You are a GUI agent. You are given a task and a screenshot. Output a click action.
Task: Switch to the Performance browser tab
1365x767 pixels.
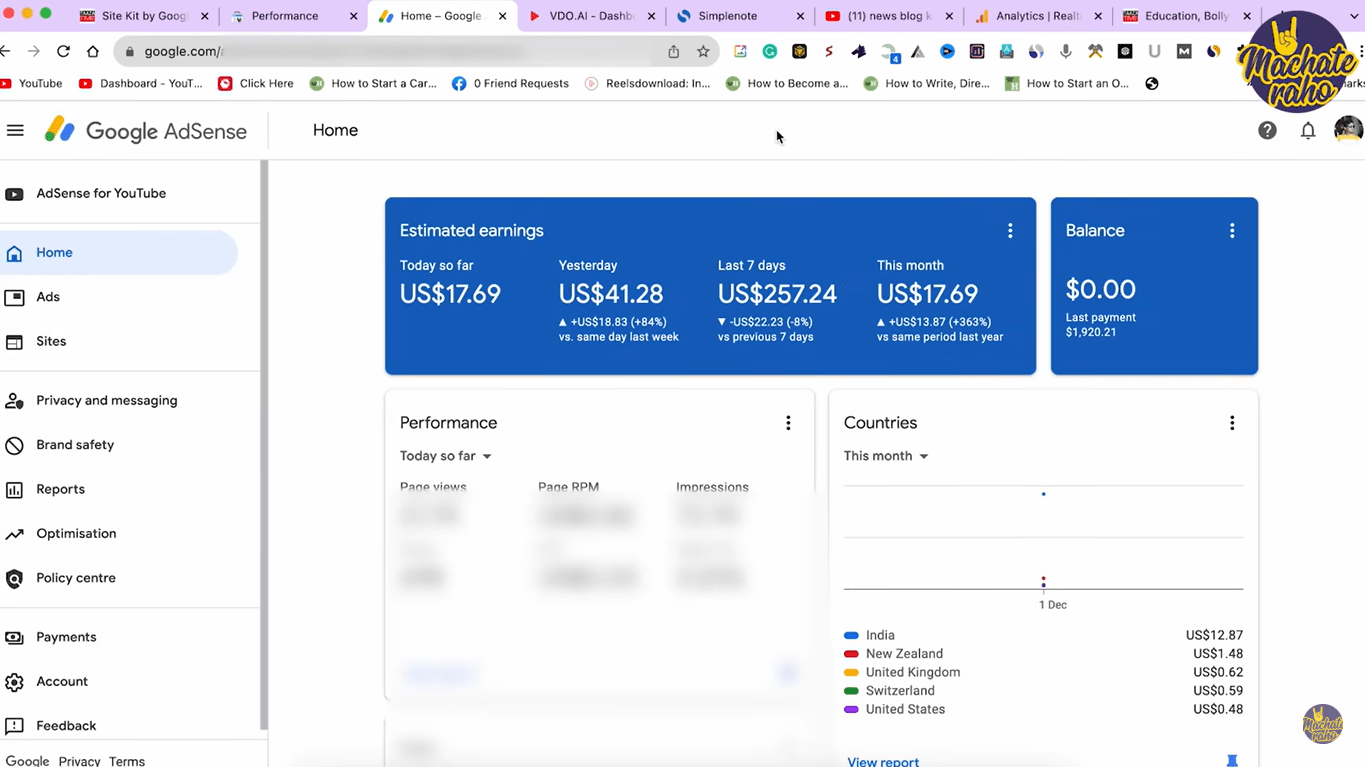(x=294, y=16)
